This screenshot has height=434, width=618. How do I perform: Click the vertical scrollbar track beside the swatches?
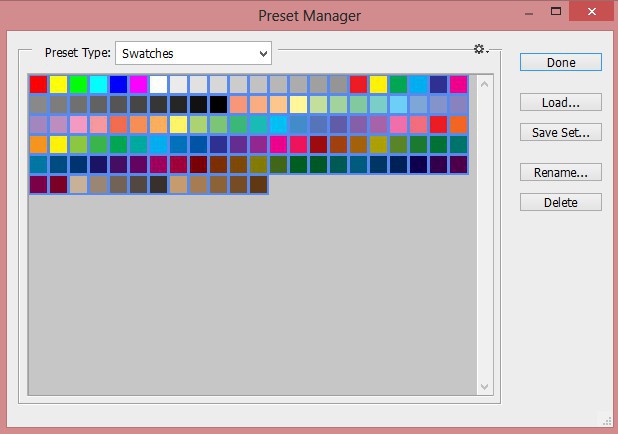coord(485,235)
